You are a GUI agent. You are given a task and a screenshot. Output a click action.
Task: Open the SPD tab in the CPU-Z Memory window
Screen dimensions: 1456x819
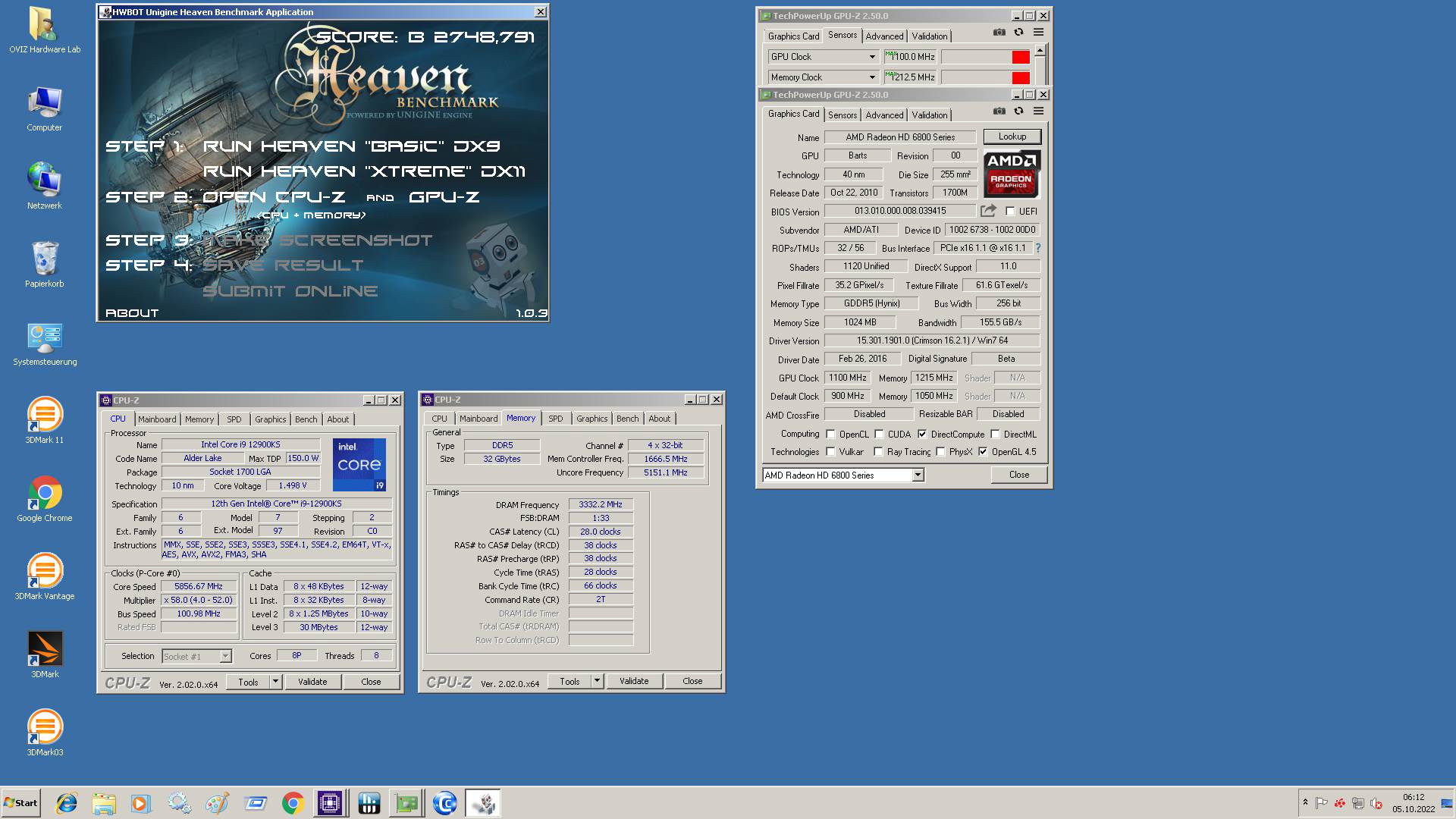556,419
